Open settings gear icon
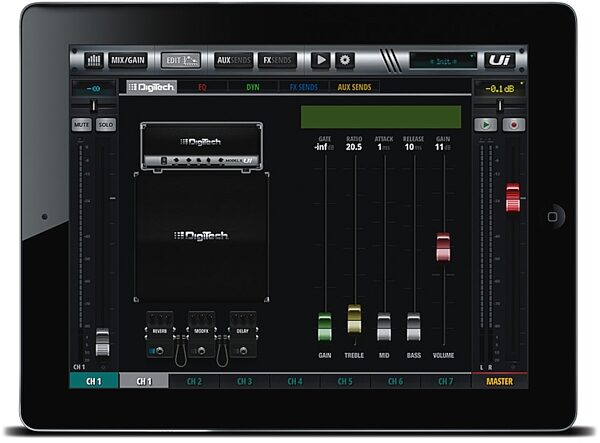The width and height of the screenshot is (600, 443). [x=345, y=60]
